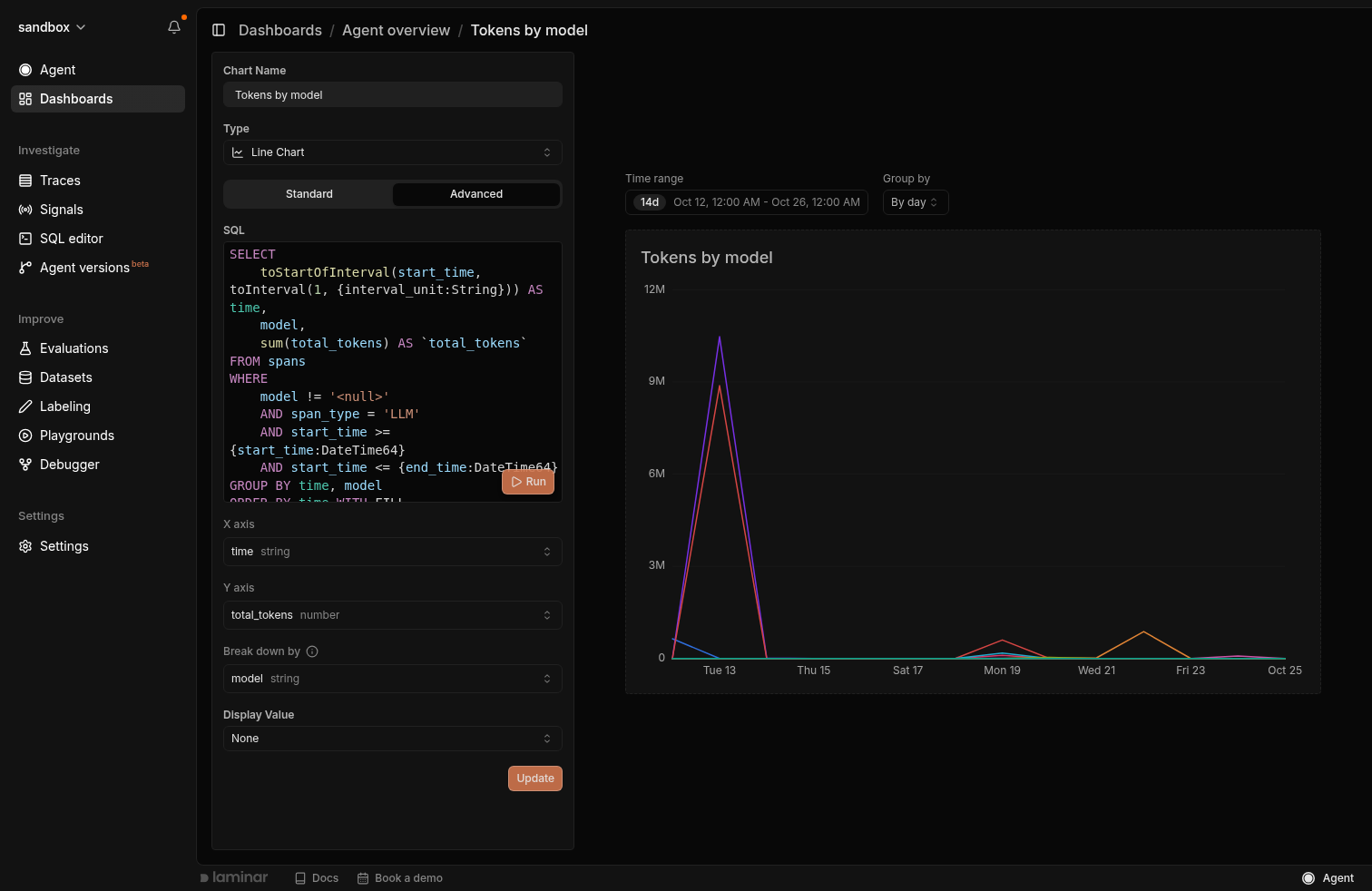Switch to the Advanced tab
Image resolution: width=1372 pixels, height=891 pixels.
pos(476,194)
